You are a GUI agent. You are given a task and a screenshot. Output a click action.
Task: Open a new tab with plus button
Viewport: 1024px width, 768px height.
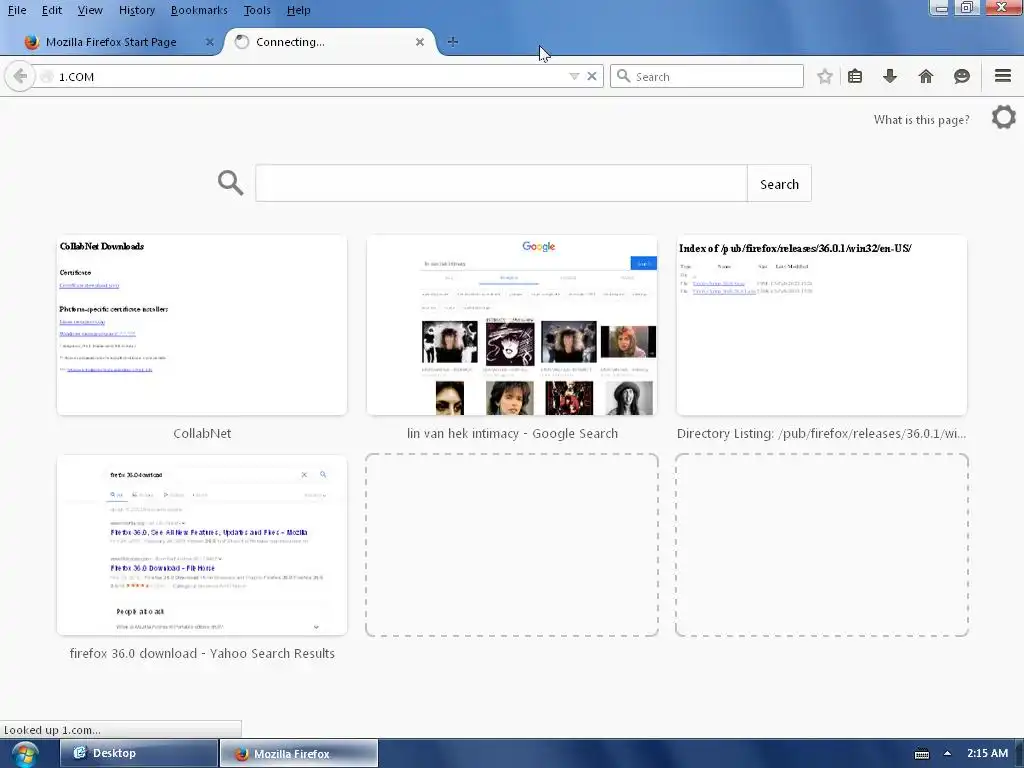point(453,42)
